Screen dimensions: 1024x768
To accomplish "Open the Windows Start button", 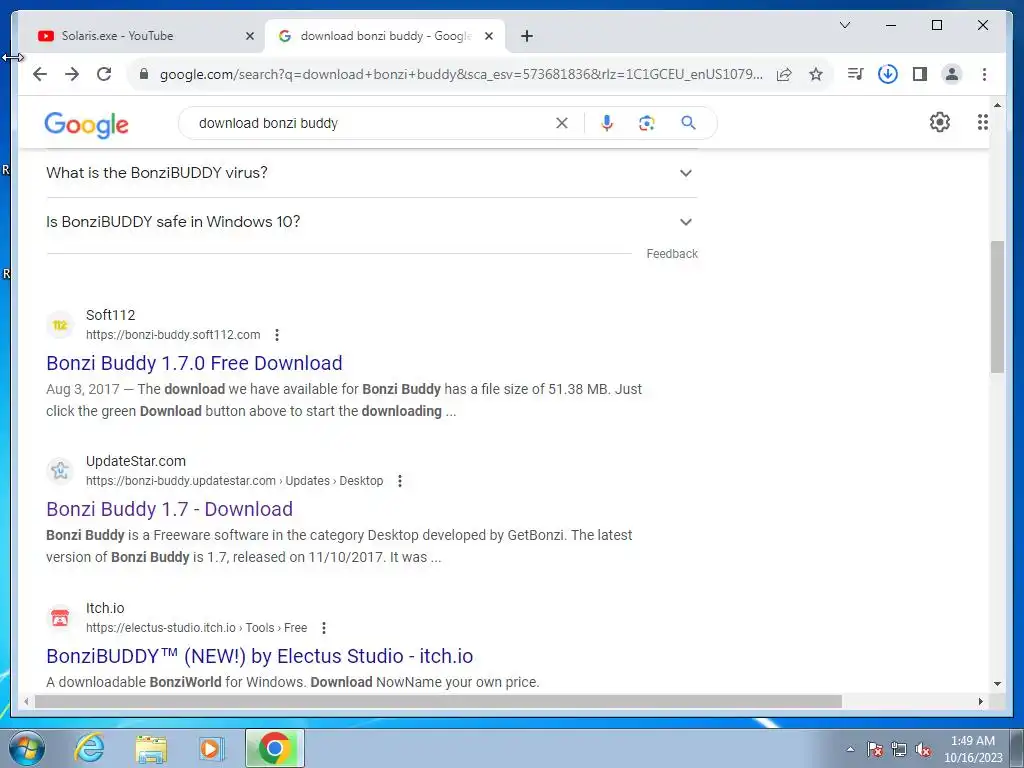I will (27, 748).
